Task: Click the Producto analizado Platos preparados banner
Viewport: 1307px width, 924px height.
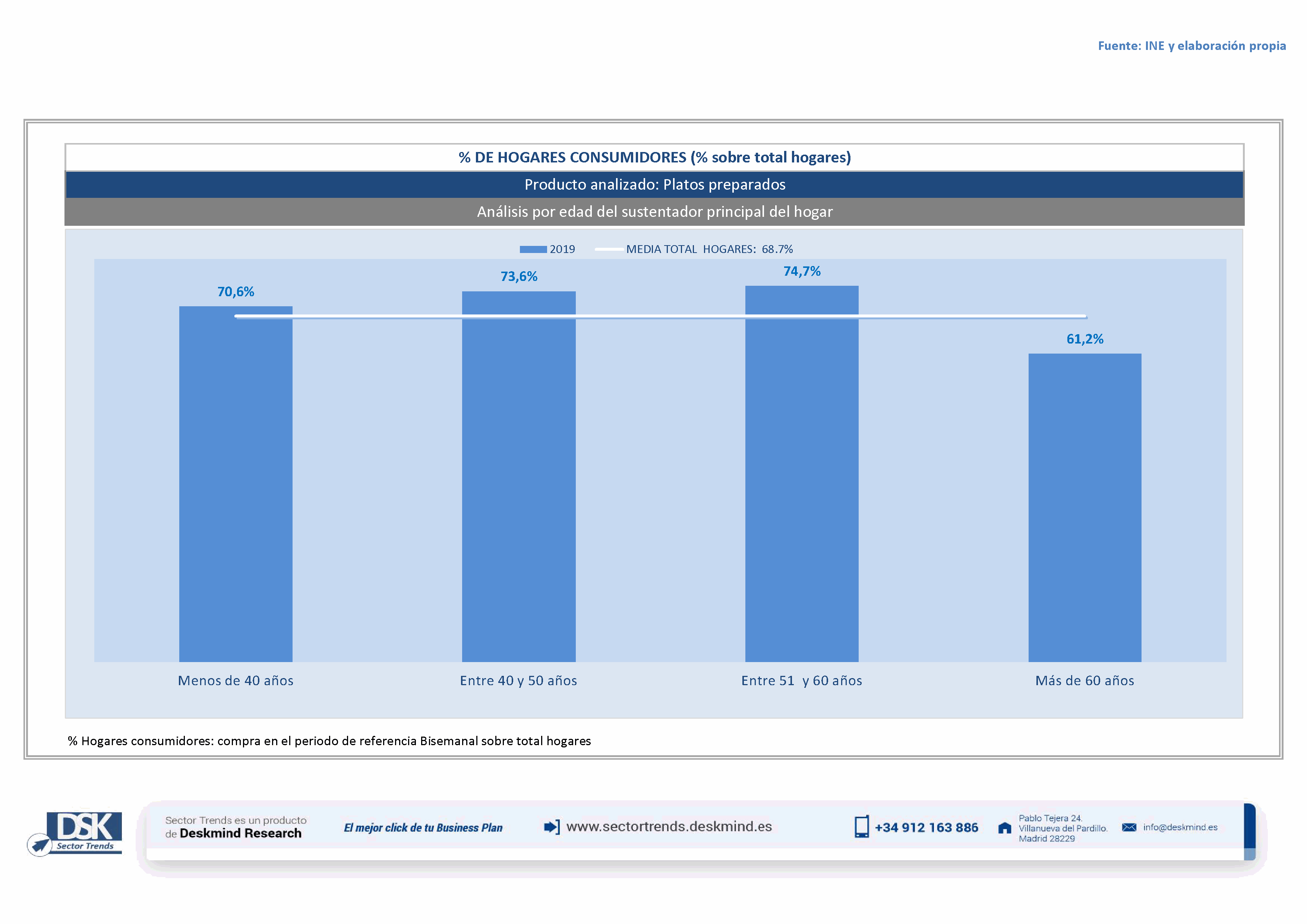Action: click(x=655, y=184)
